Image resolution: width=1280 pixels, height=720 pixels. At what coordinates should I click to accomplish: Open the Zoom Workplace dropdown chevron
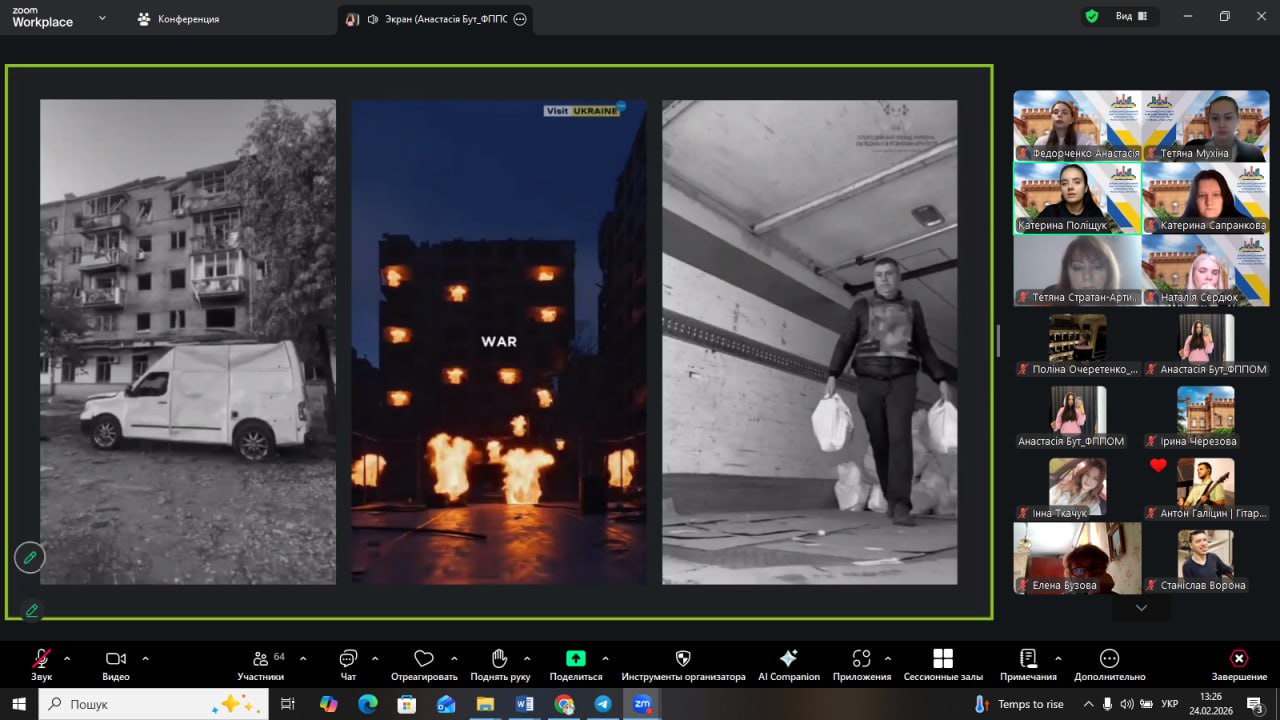coord(102,18)
